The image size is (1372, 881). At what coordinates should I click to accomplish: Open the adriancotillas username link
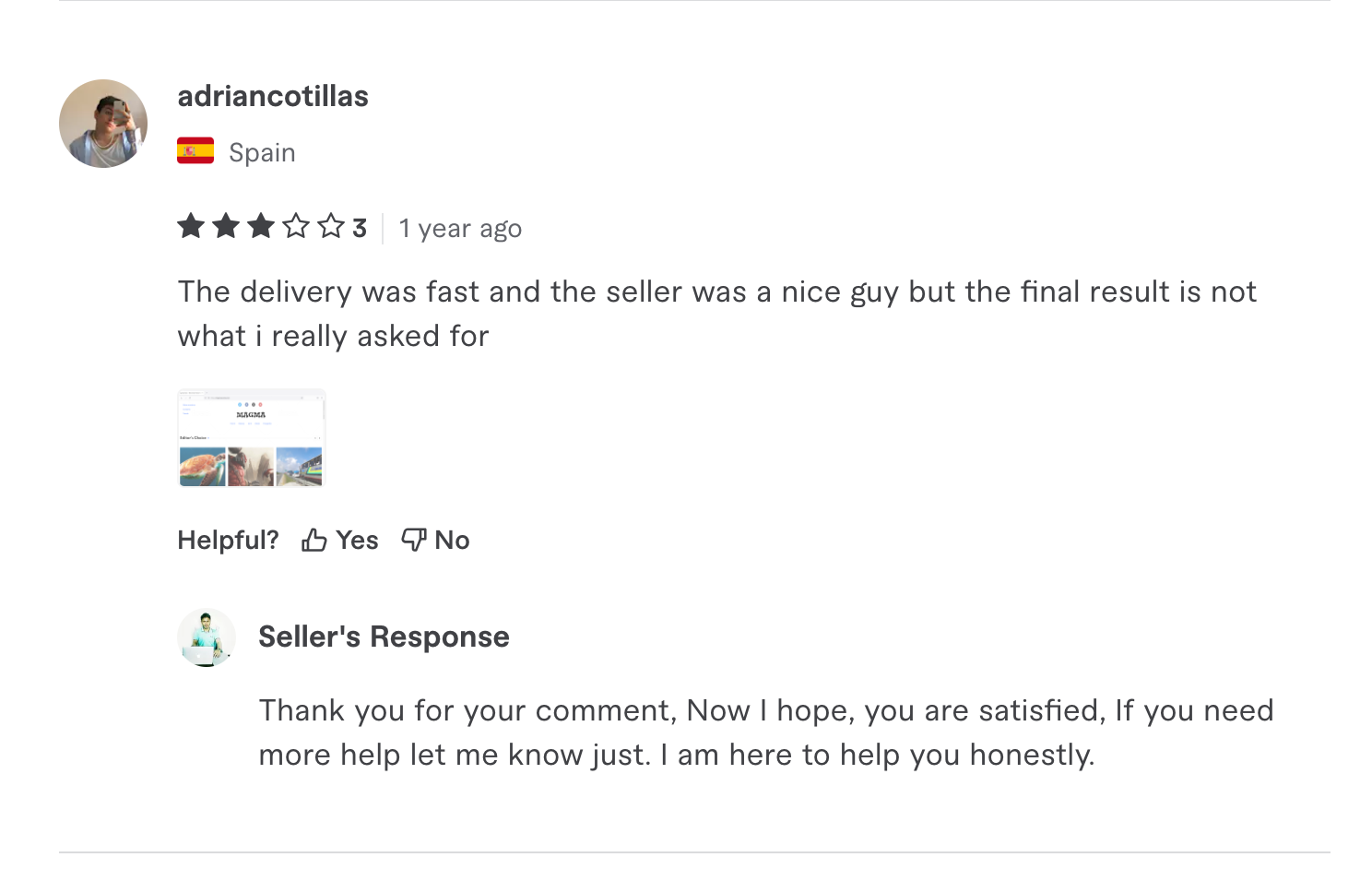tap(273, 96)
